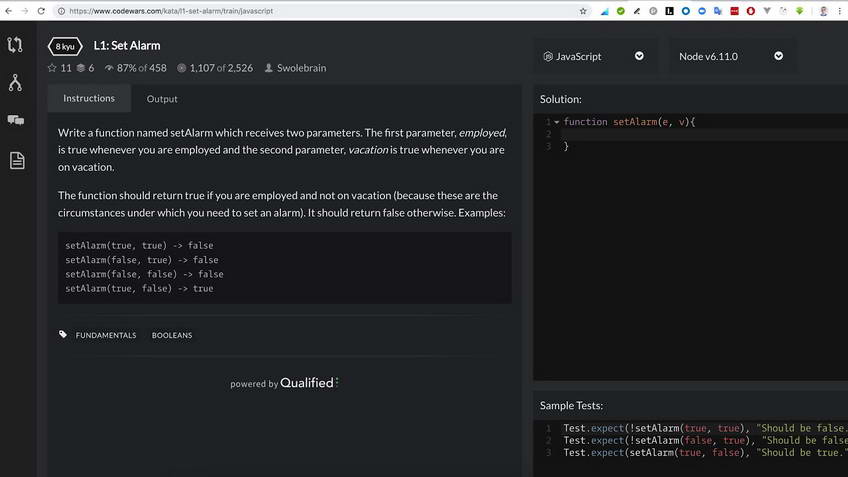Open the docs page icon in sidebar
This screenshot has height=477, width=848.
click(17, 160)
